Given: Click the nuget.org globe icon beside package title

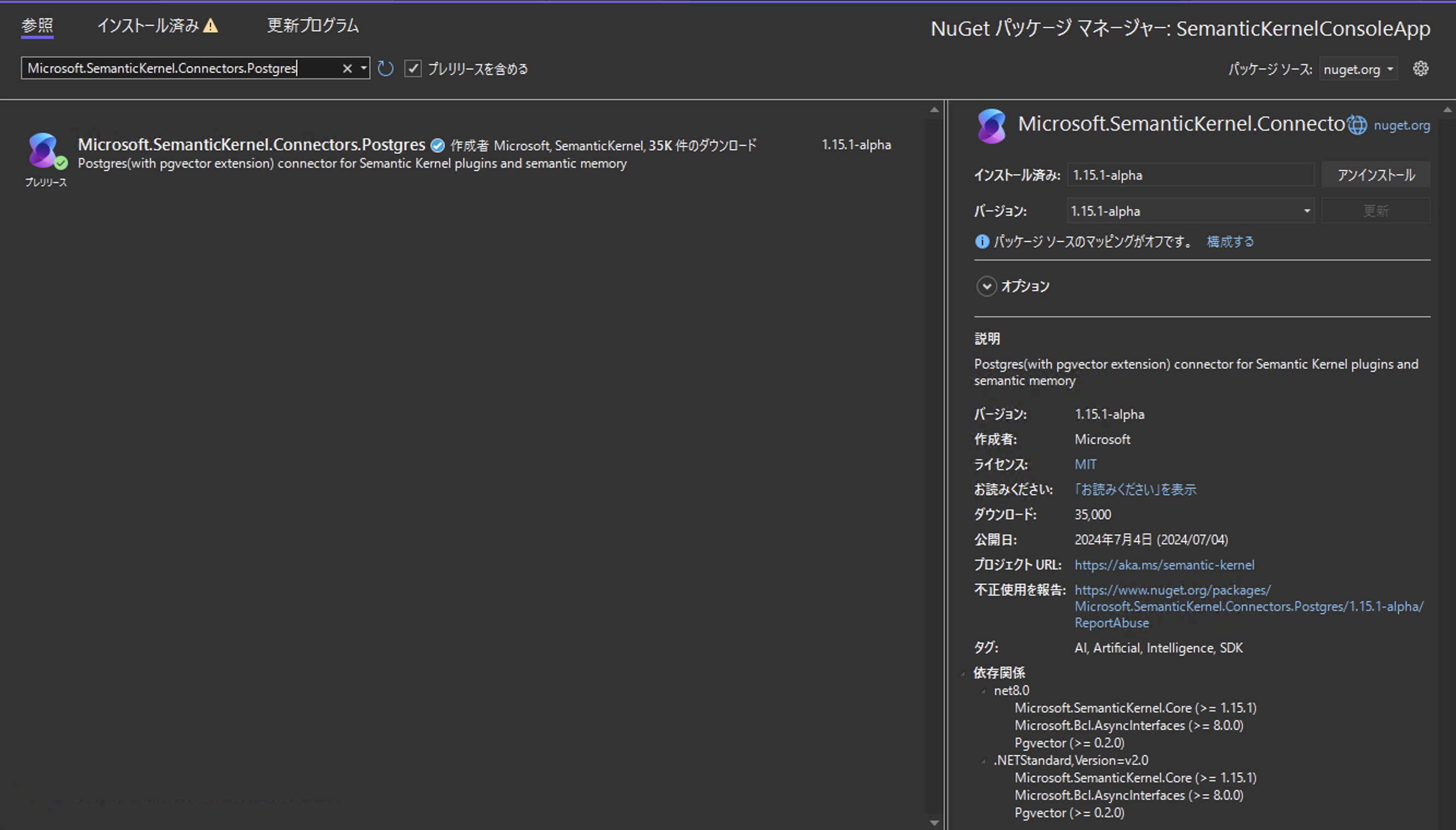Looking at the screenshot, I should point(1356,125).
